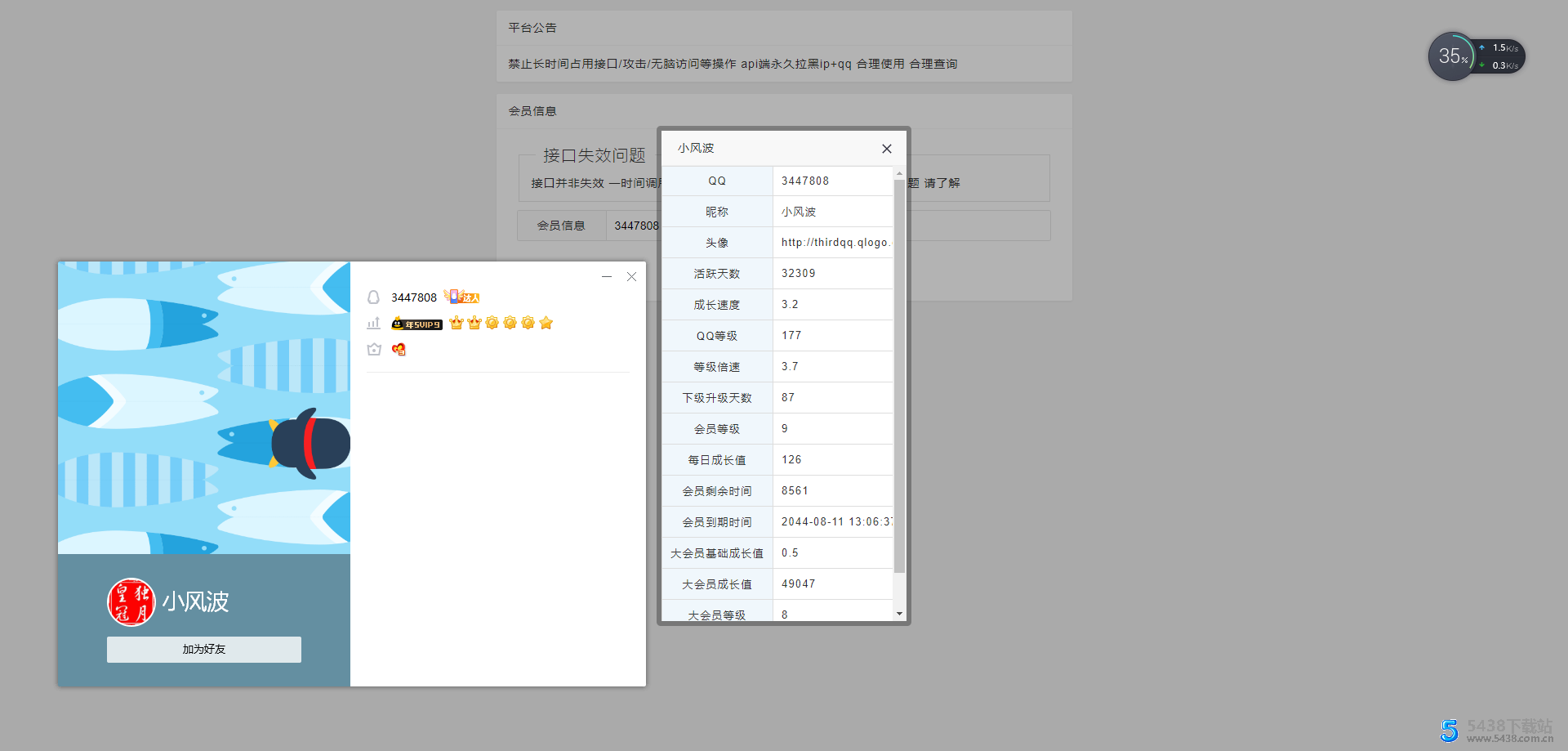Click the QQ penguin 年SVIP9 badge
1568x751 pixels.
pyautogui.click(x=416, y=324)
